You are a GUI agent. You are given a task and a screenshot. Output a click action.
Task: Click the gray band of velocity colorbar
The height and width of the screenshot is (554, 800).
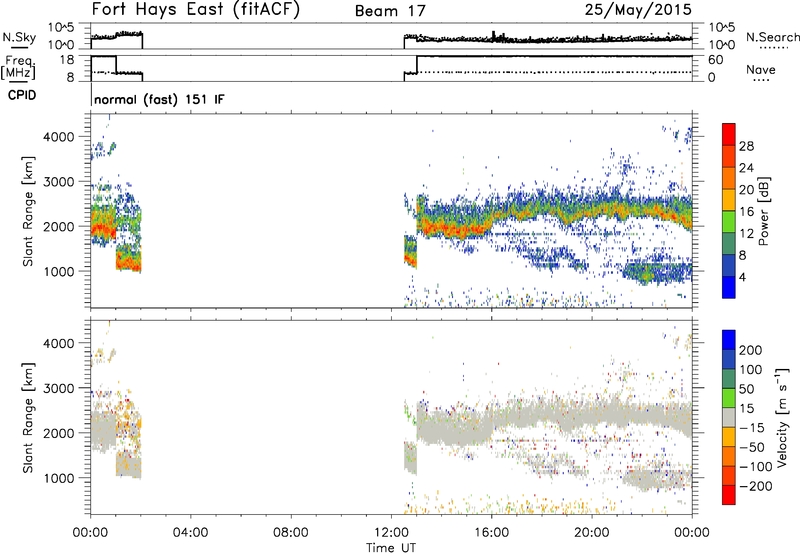[729, 418]
